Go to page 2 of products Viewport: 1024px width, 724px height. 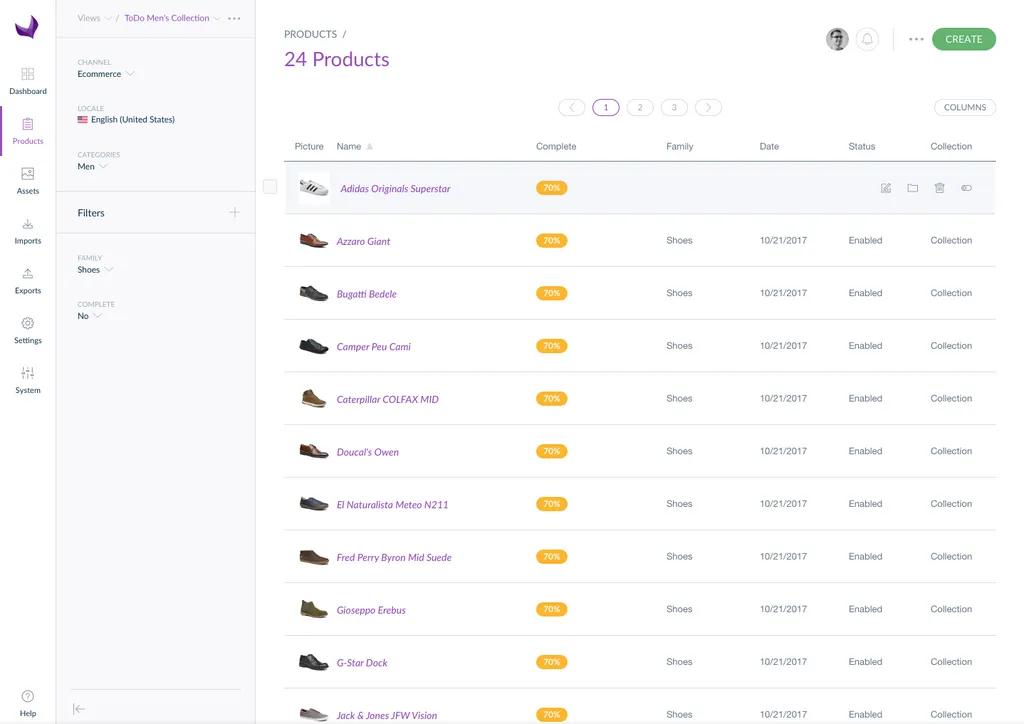[640, 107]
